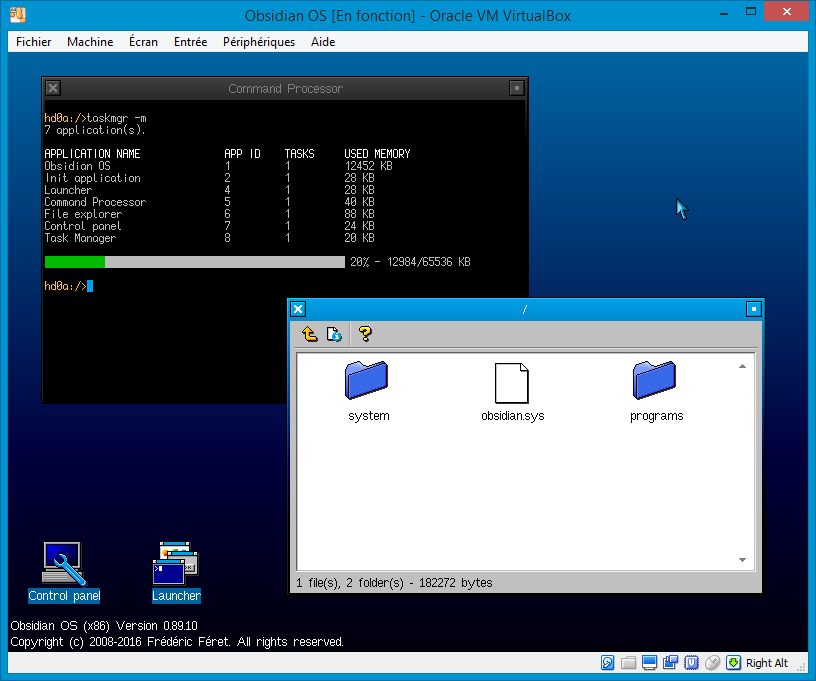Click the '7 application(s).' line
This screenshot has height=681, width=816.
click(95, 130)
